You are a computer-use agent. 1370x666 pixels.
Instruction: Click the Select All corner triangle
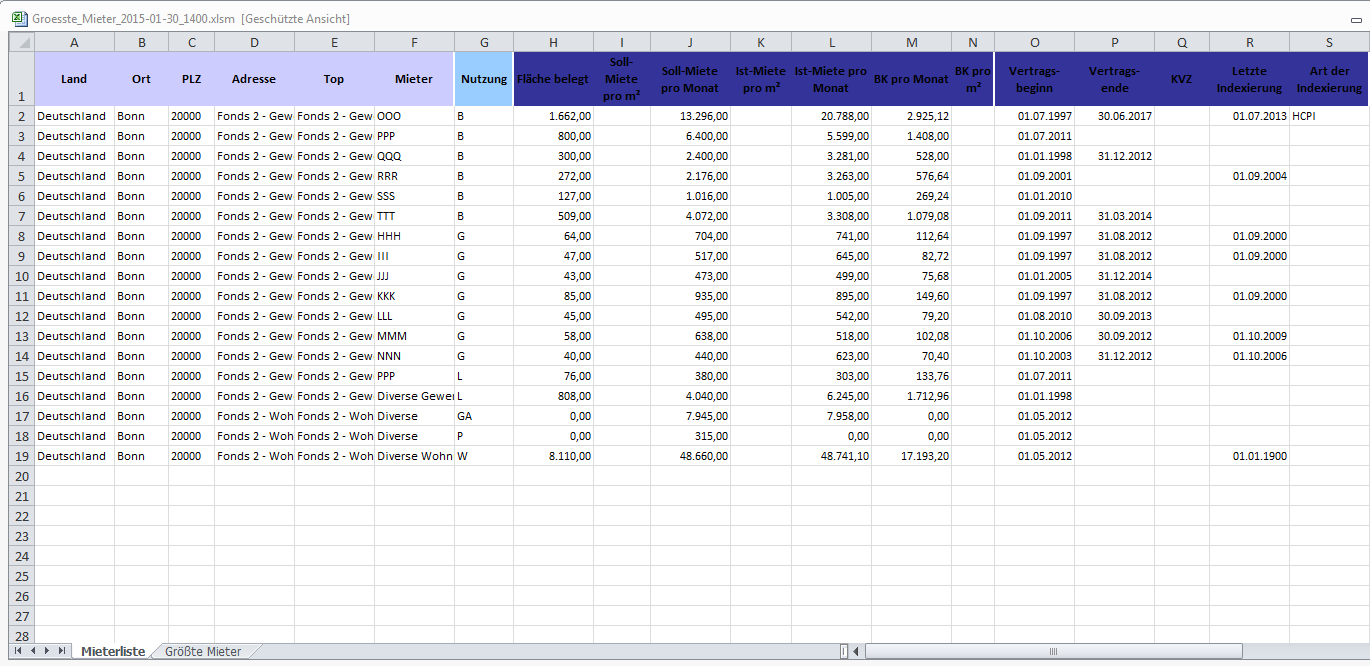click(x=22, y=41)
